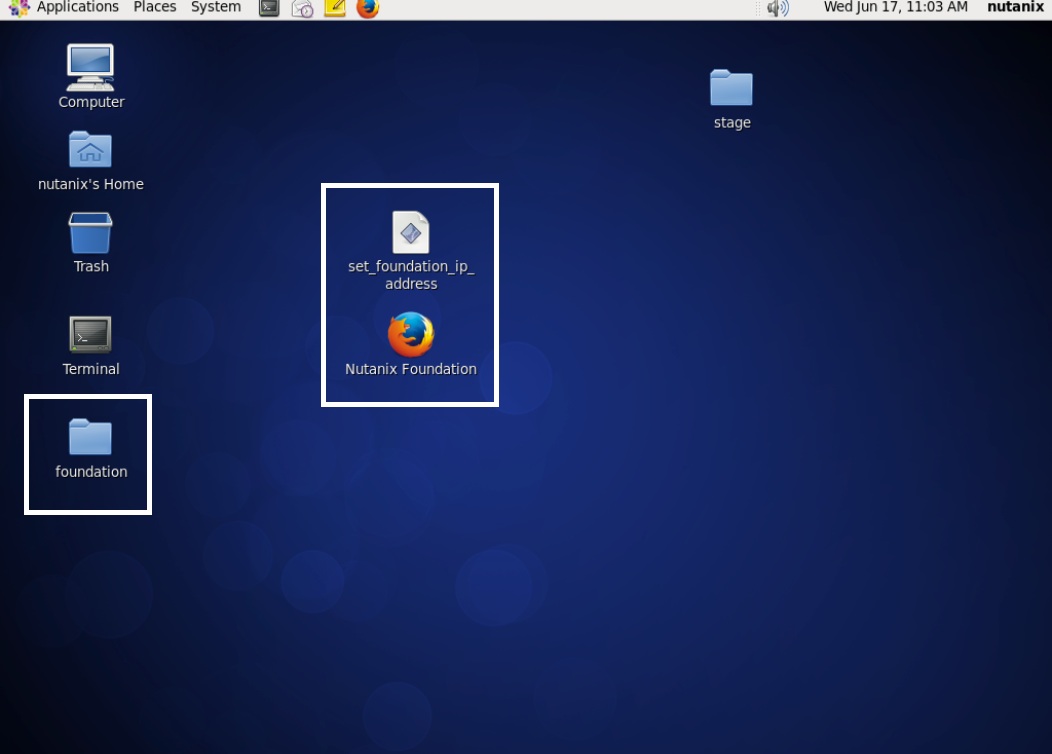Select the Computer desktop icon

point(90,68)
